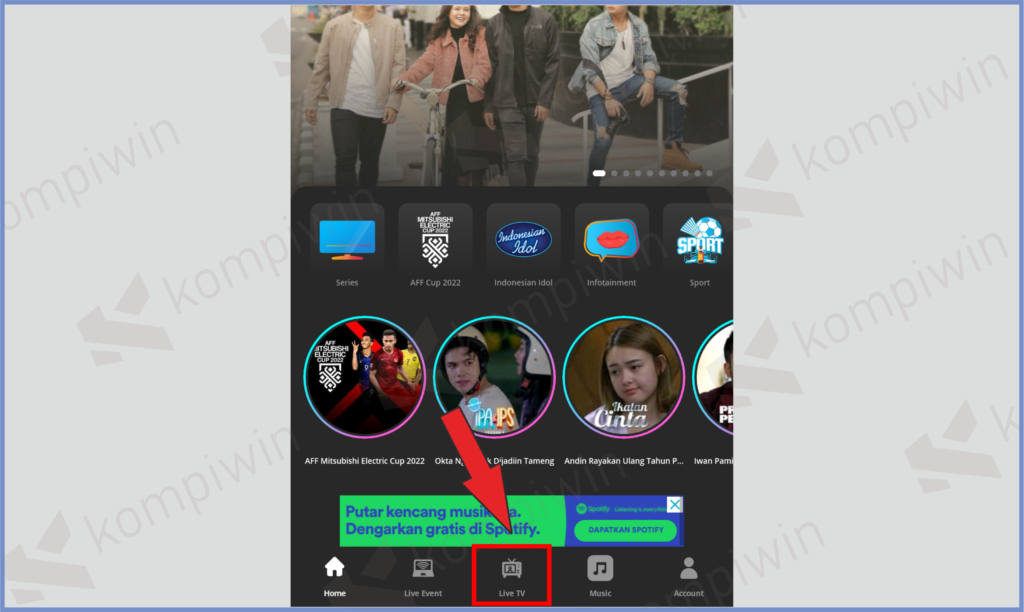Screen dimensions: 1024x612
Task: Open the Live TV television icon
Action: 511,568
